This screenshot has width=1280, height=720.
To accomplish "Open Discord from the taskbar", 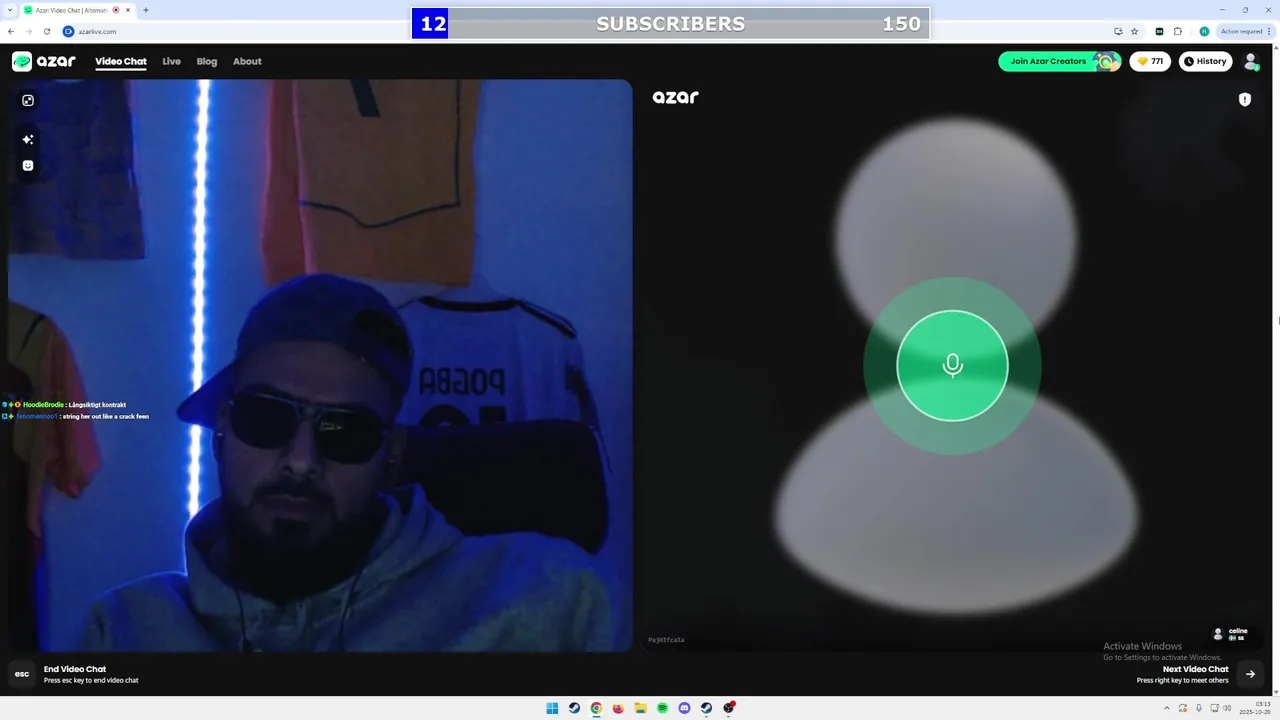I will tap(684, 708).
